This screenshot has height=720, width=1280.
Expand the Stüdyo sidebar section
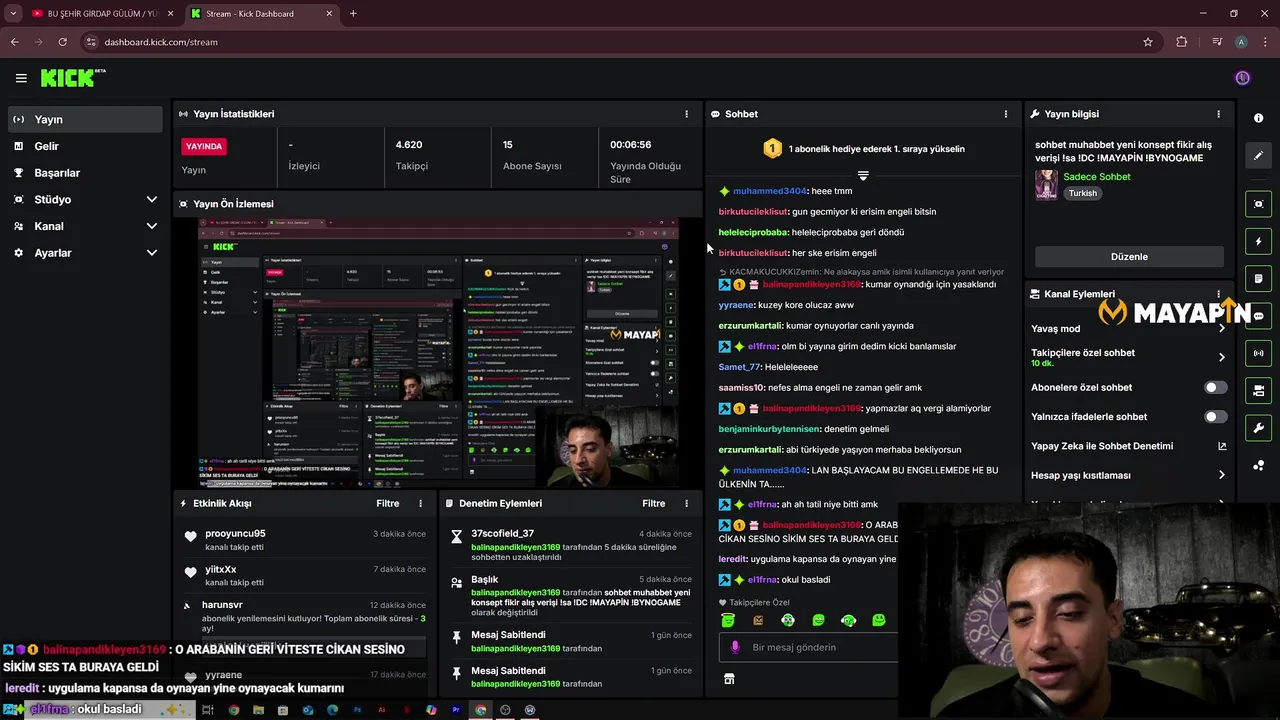click(152, 200)
